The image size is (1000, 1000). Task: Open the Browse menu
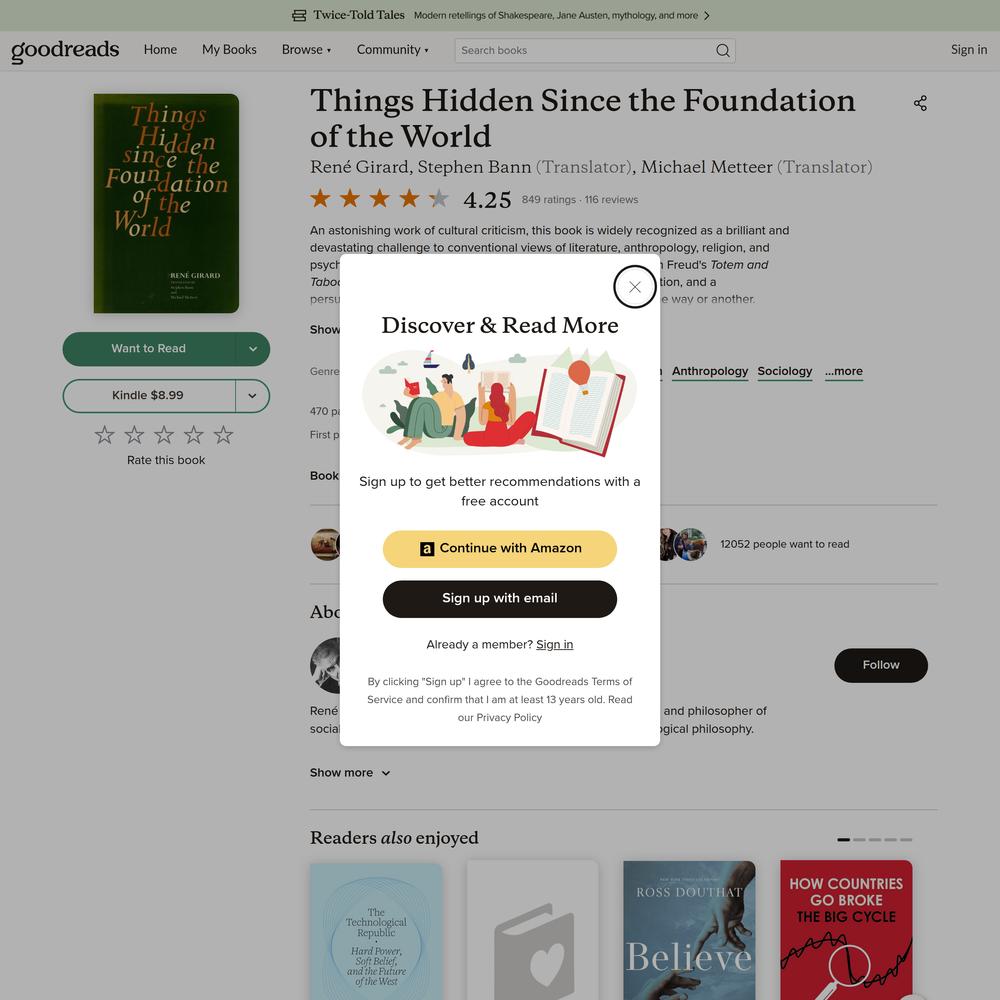[306, 50]
